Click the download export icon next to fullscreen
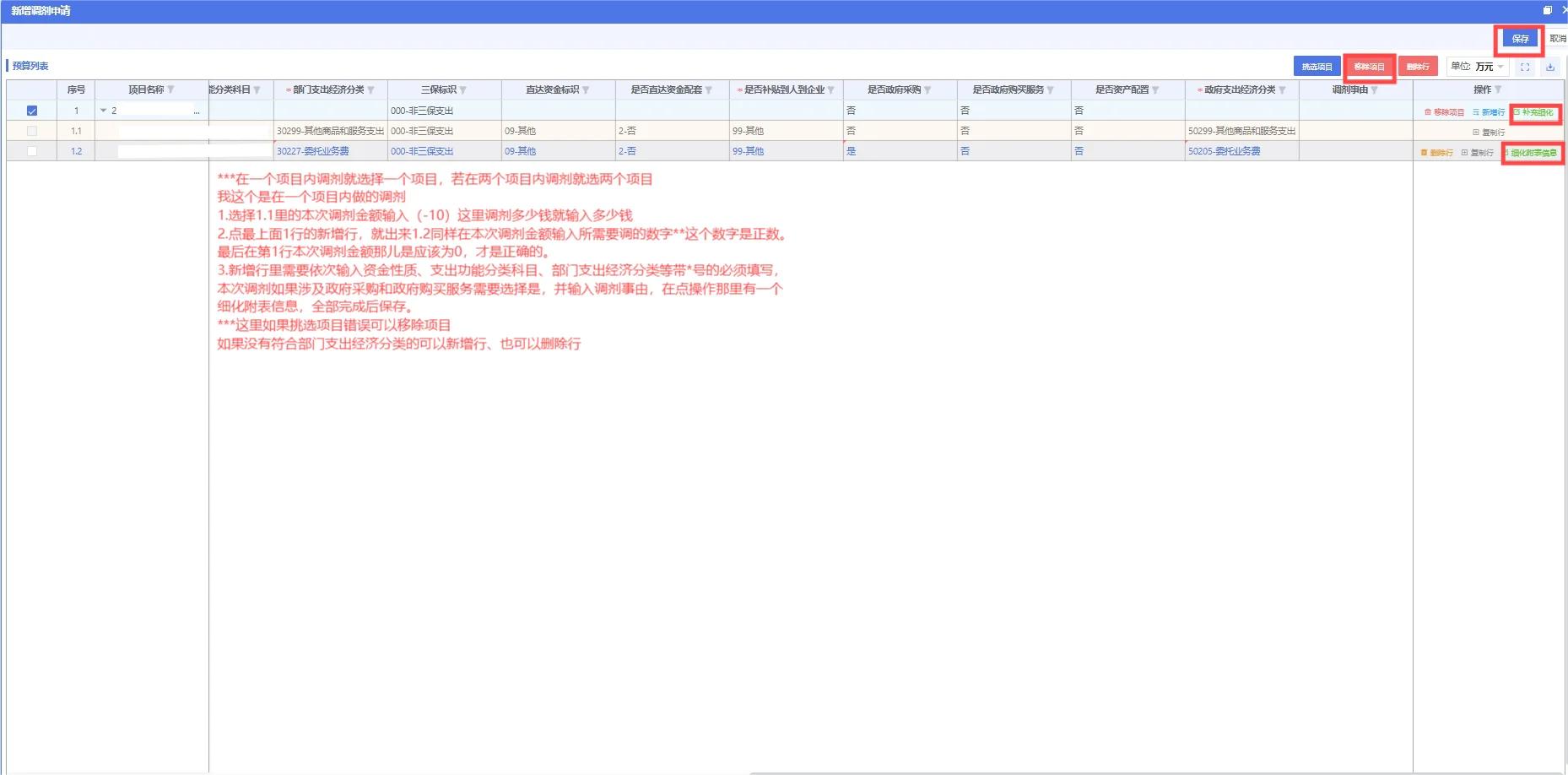1568x775 pixels. [1550, 67]
